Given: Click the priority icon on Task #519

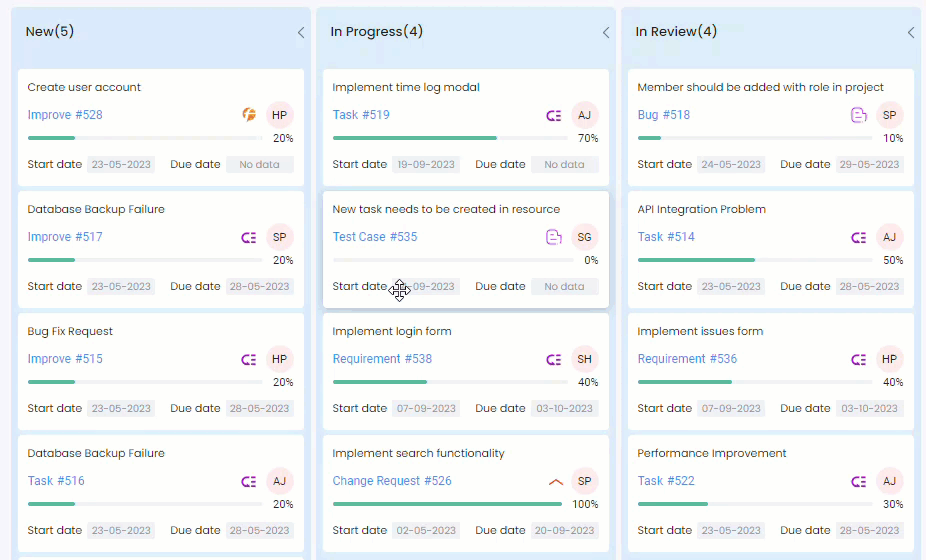Looking at the screenshot, I should [x=554, y=115].
